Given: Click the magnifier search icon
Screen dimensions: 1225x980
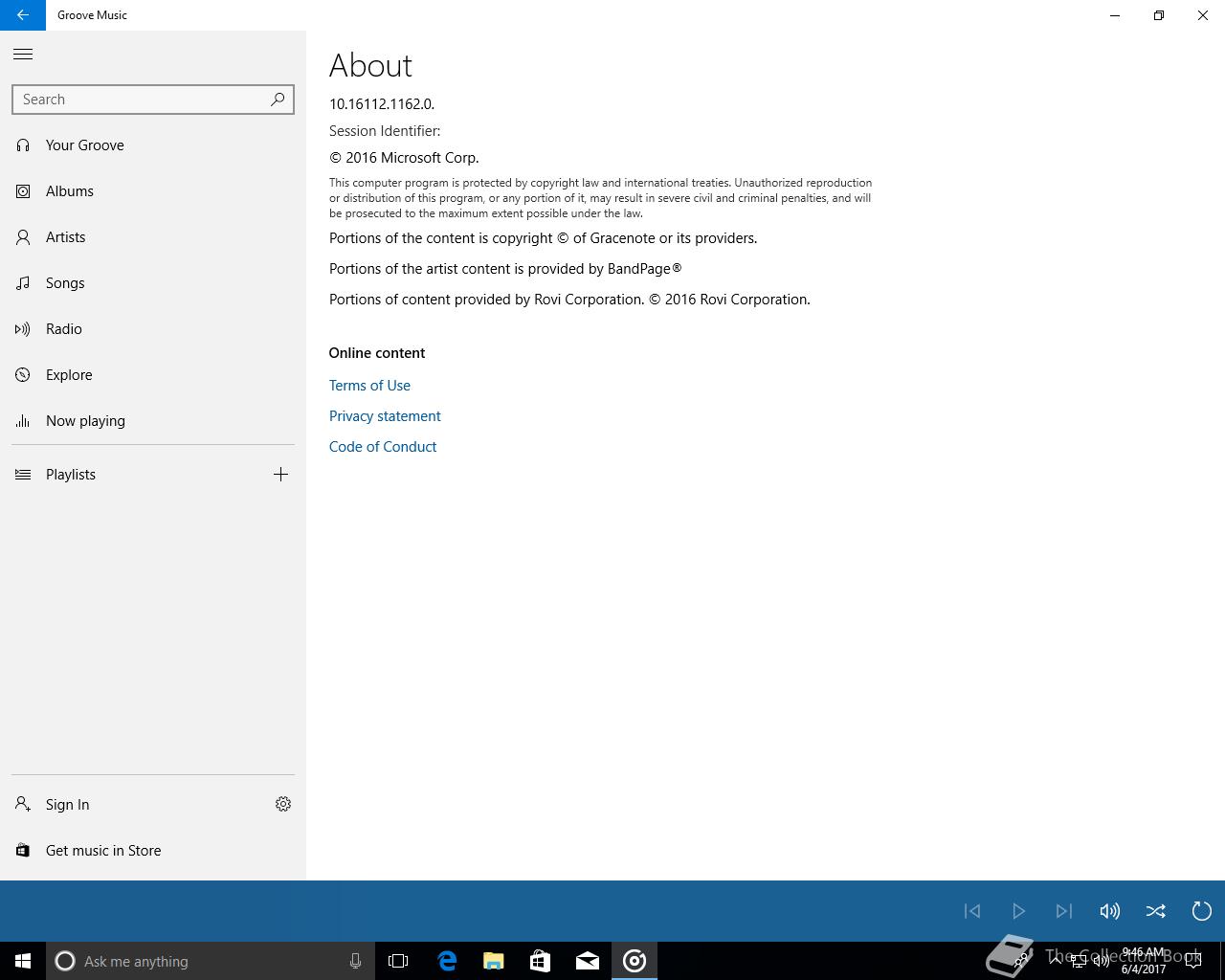Looking at the screenshot, I should pos(278,100).
